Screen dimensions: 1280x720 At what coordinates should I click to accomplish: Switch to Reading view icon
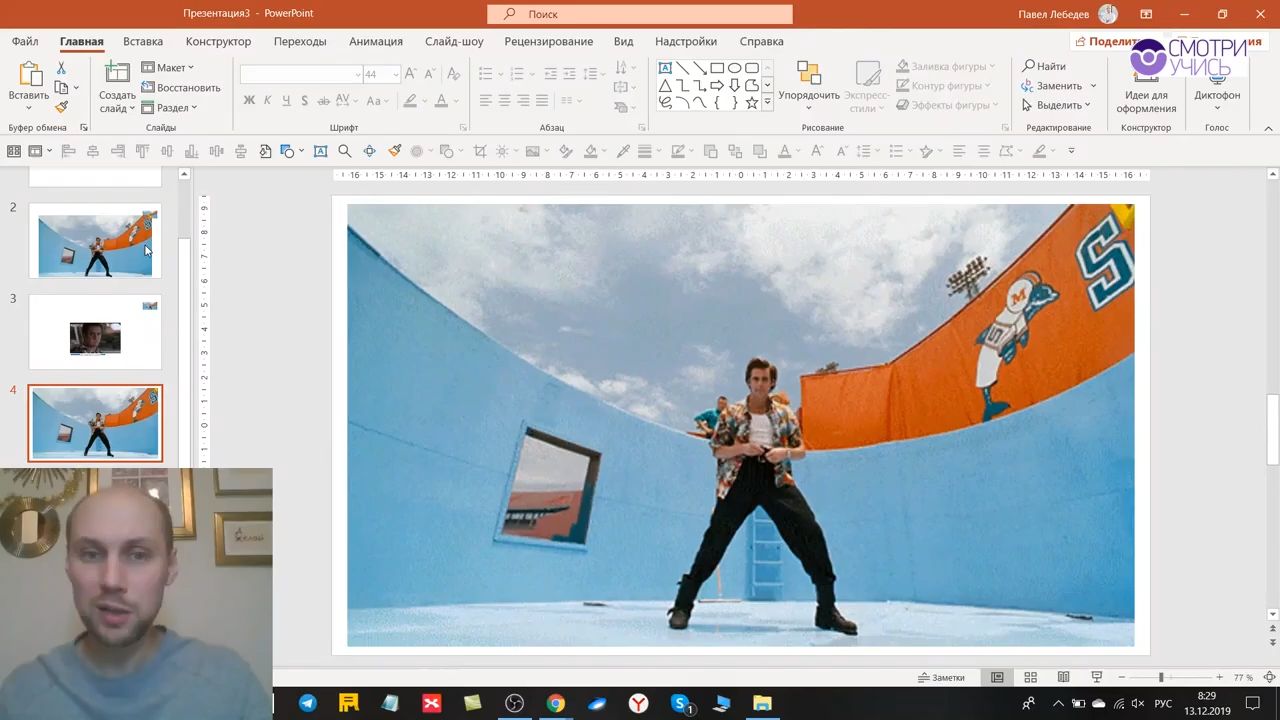(1063, 677)
